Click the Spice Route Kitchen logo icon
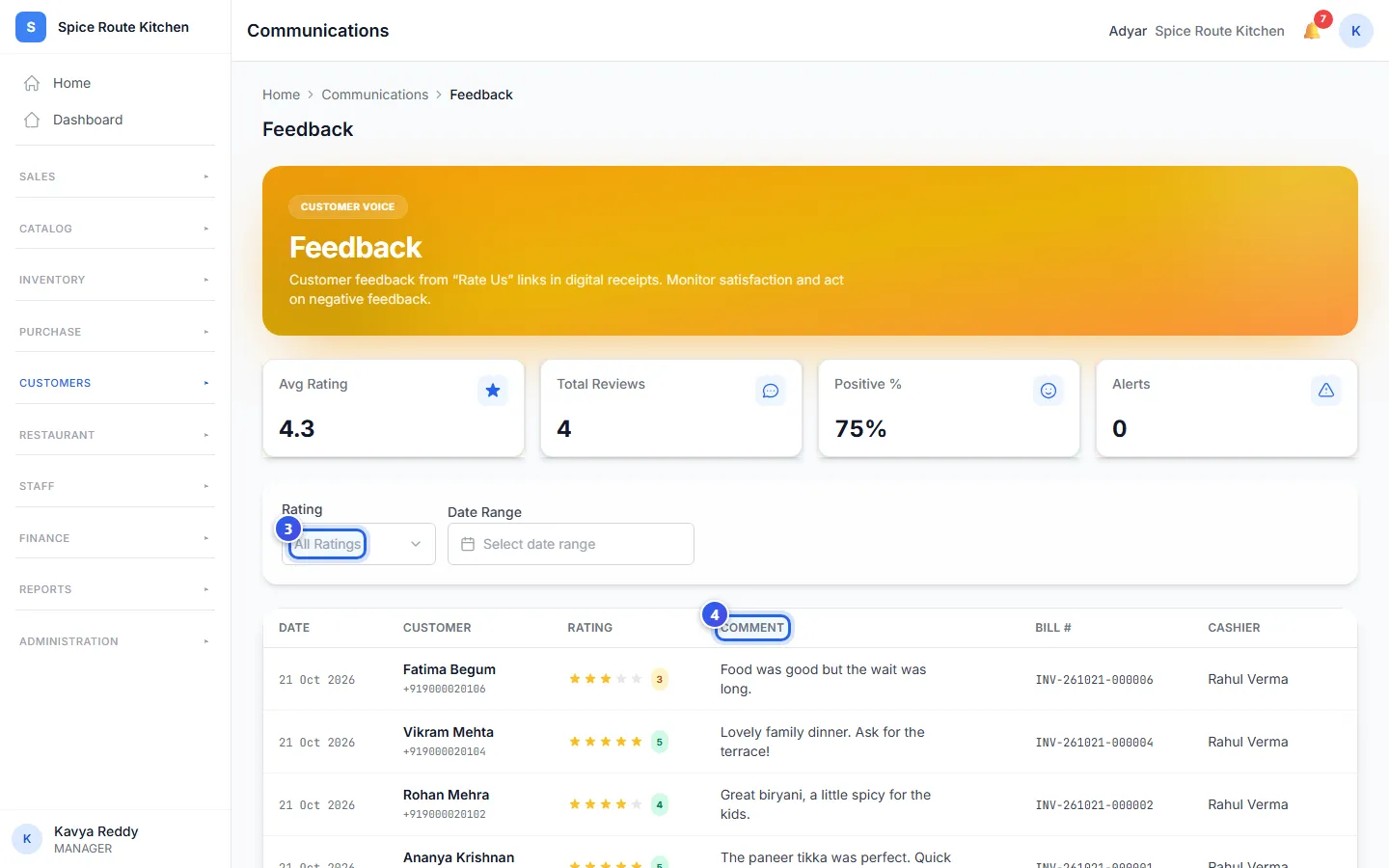The image size is (1389, 868). pos(31,27)
